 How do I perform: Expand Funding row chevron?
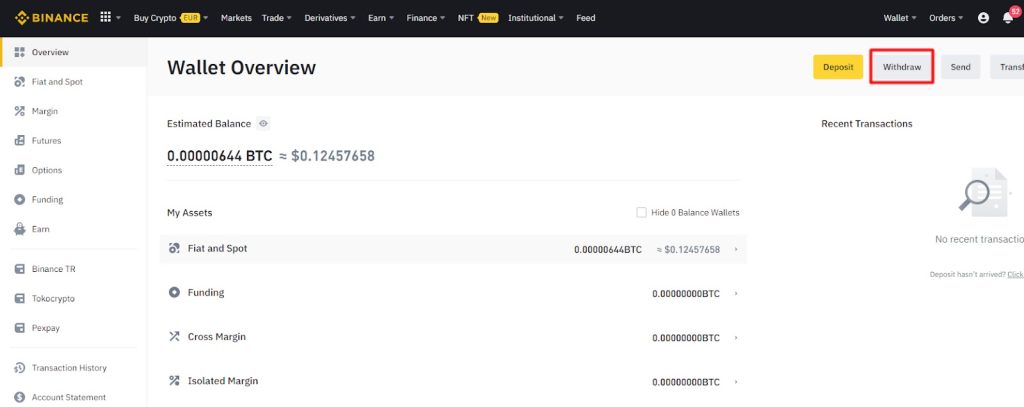[x=736, y=294]
